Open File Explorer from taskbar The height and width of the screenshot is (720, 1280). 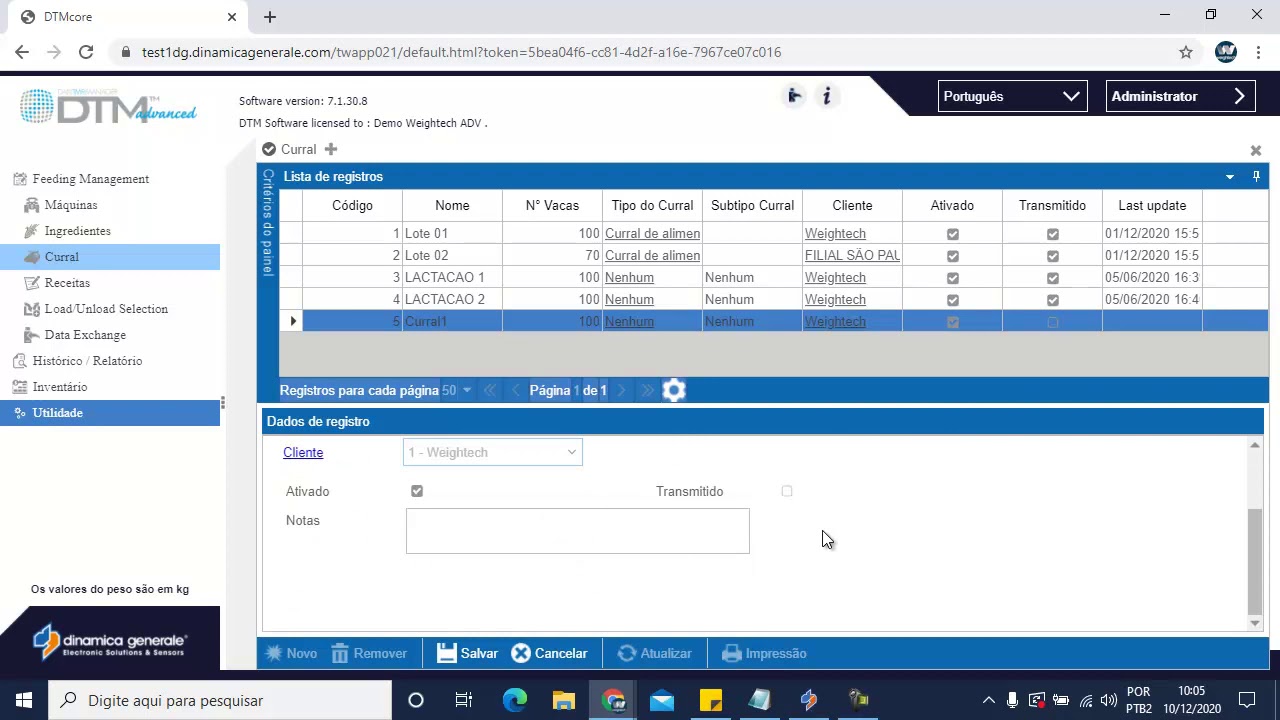coord(563,700)
